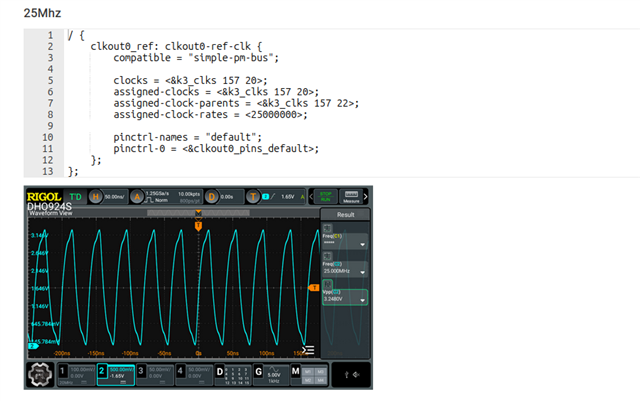Toggle channel 3 on the scope
640x401 pixels.
click(155, 375)
